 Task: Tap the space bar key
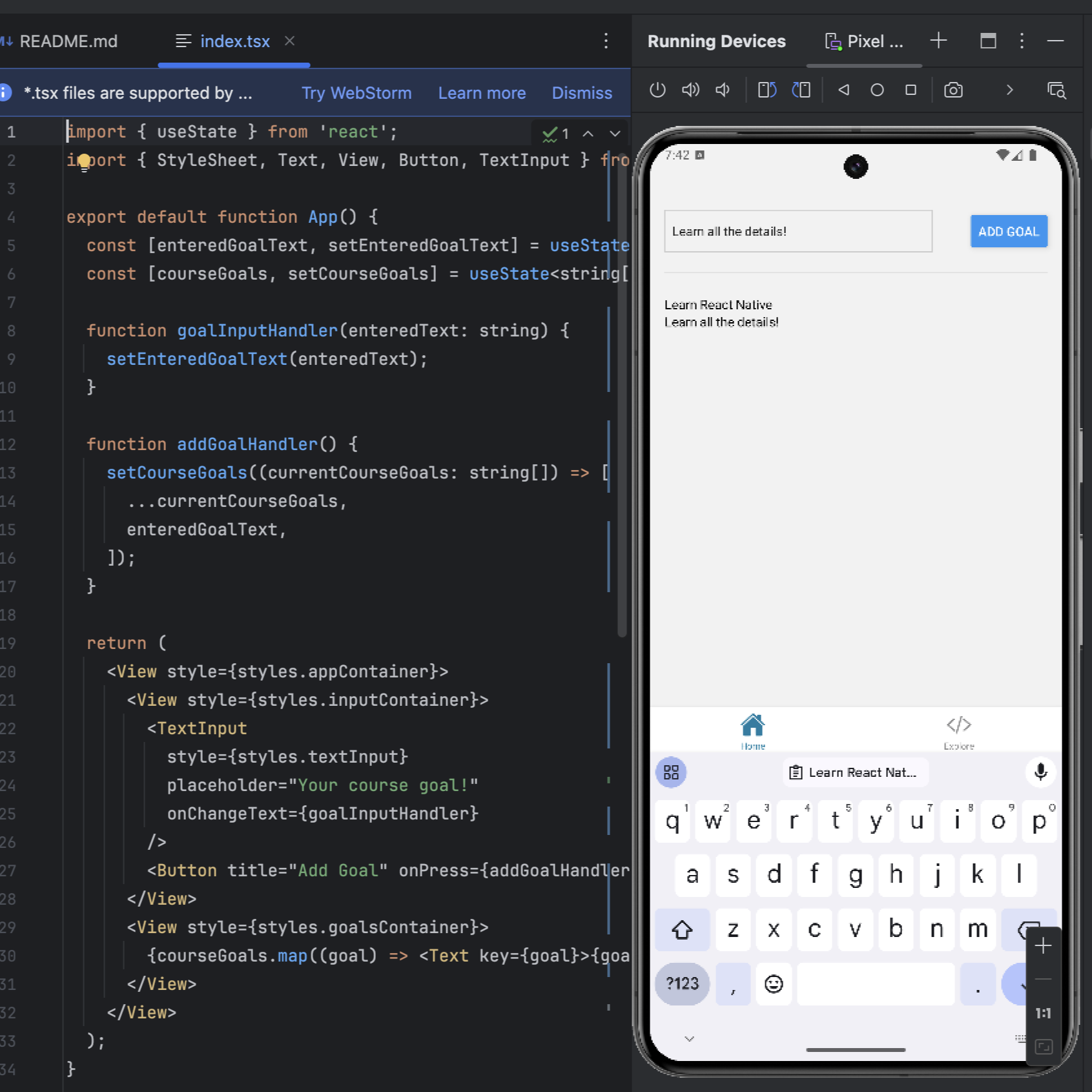click(876, 984)
